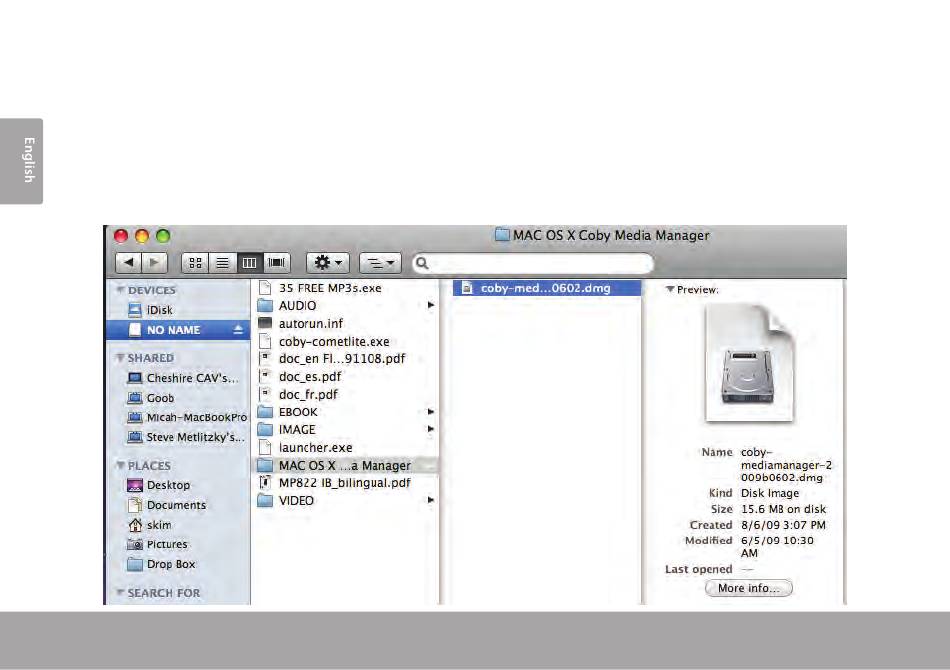Click the doc_es.pdf file icon

(265, 377)
